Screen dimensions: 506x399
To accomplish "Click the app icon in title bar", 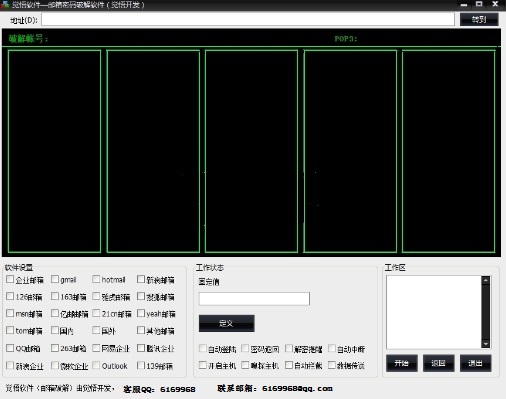I will 5,4.
